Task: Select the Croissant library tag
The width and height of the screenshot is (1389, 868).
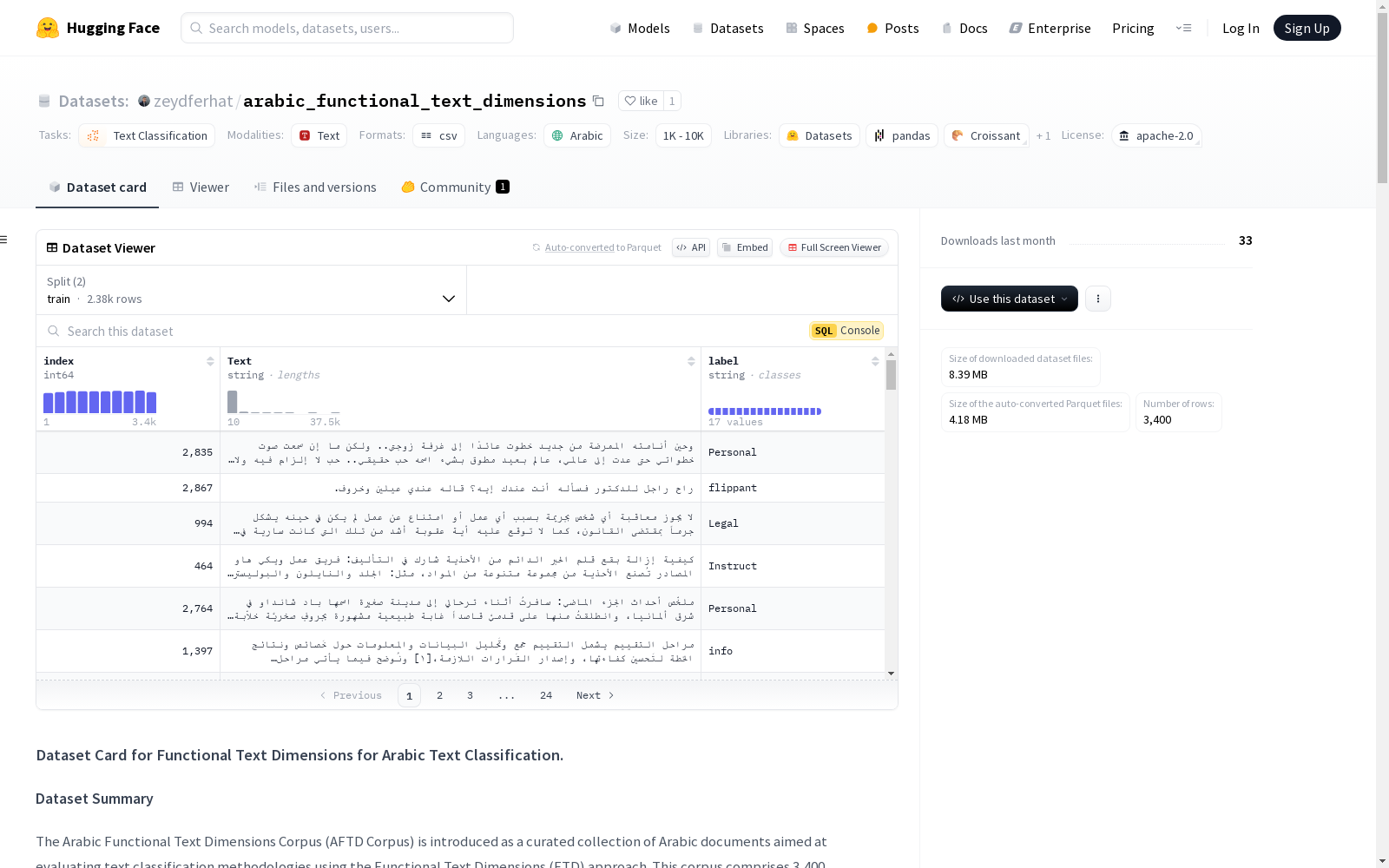Action: pyautogui.click(x=986, y=135)
